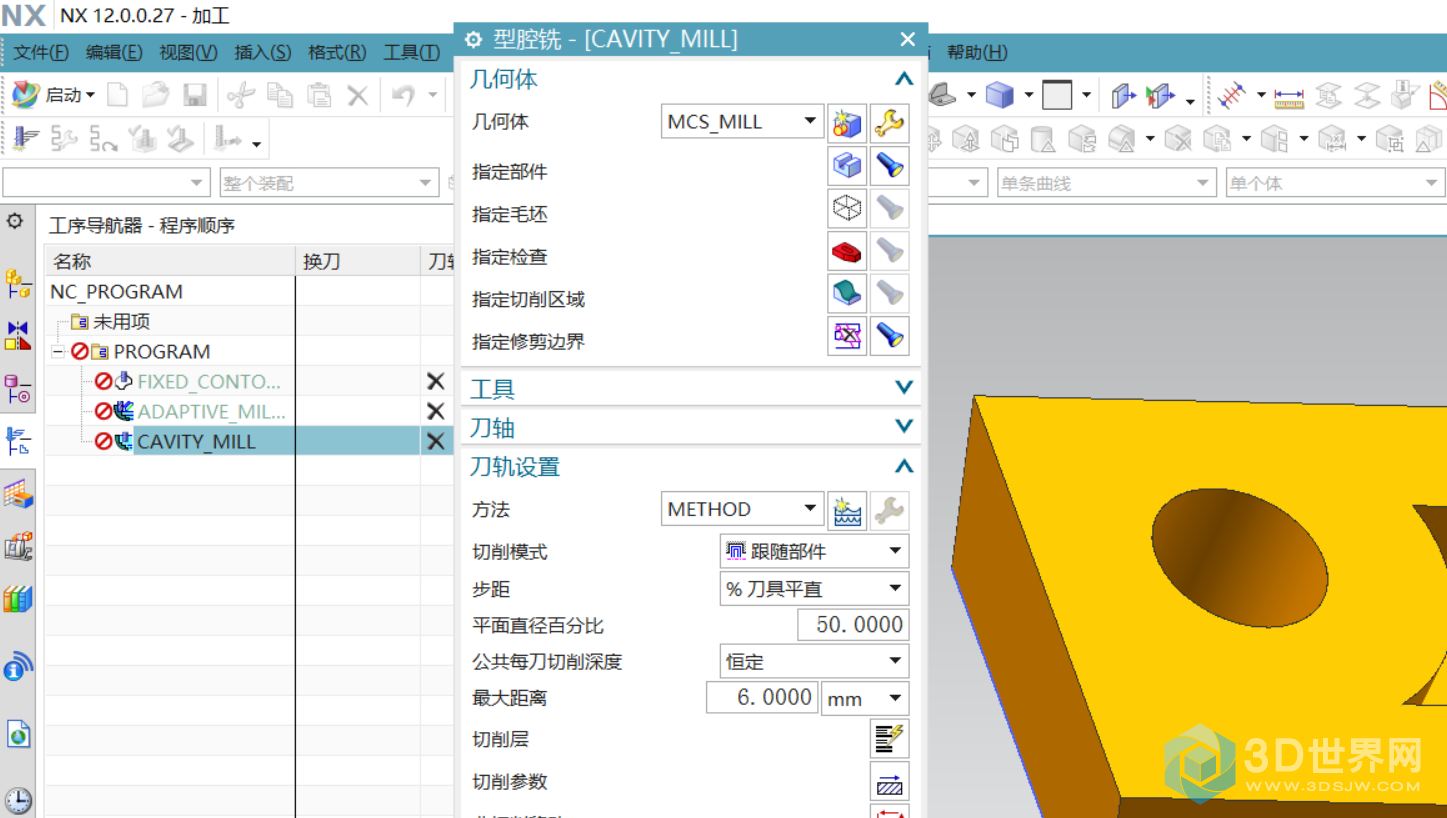
Task: Click the Specify Part (指定部件) select icon
Action: coord(848,166)
